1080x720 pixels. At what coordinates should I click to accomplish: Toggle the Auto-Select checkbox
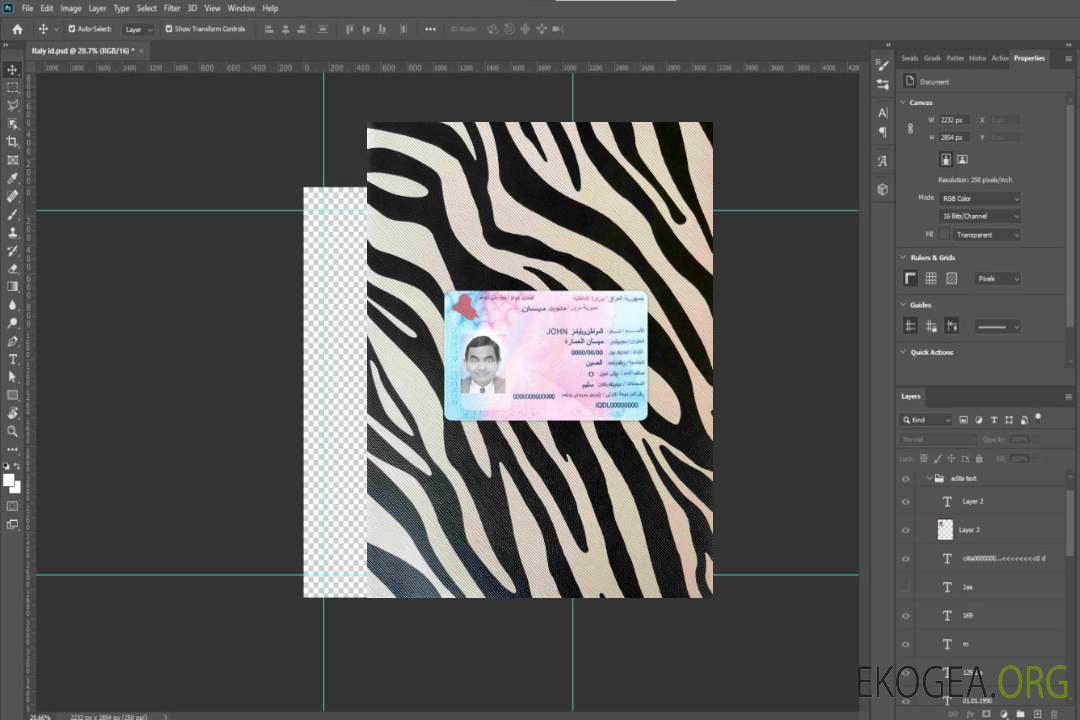point(72,29)
